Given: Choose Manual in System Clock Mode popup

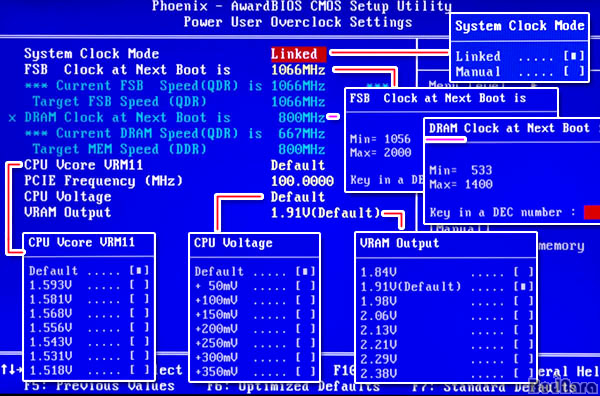Looking at the screenshot, I should point(520,72).
